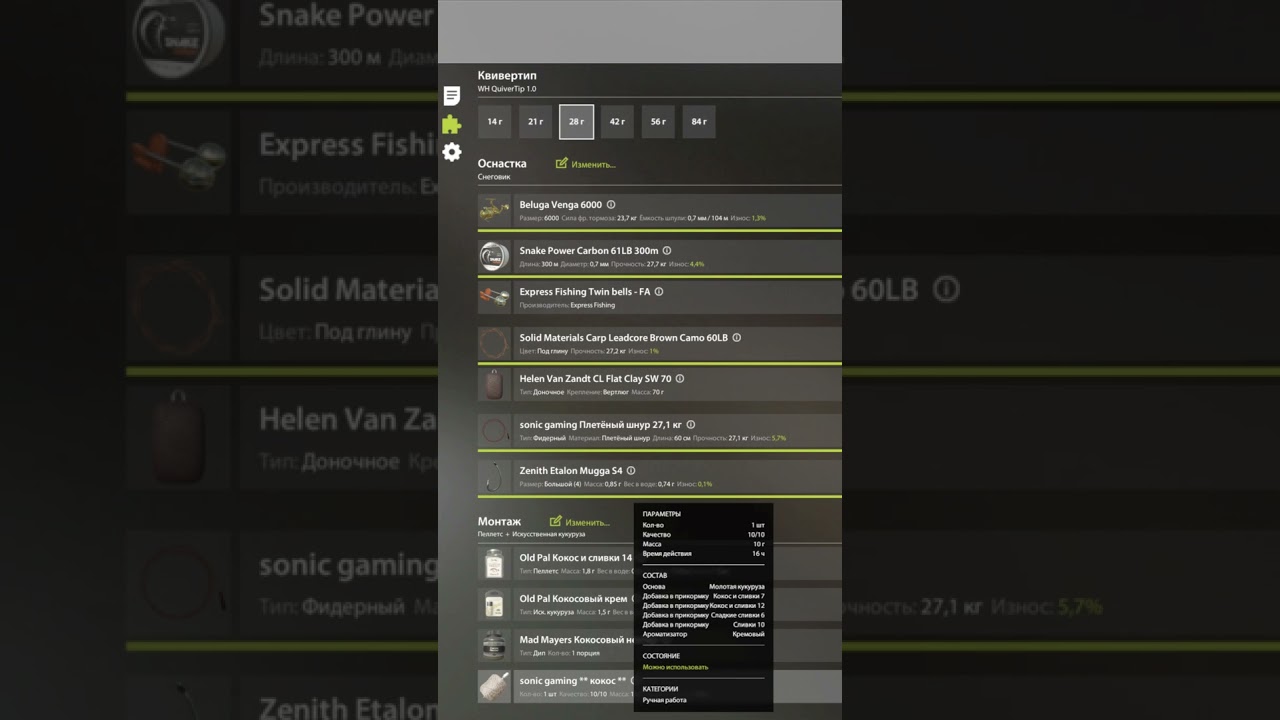Select the 28 г quiver tip

576,122
